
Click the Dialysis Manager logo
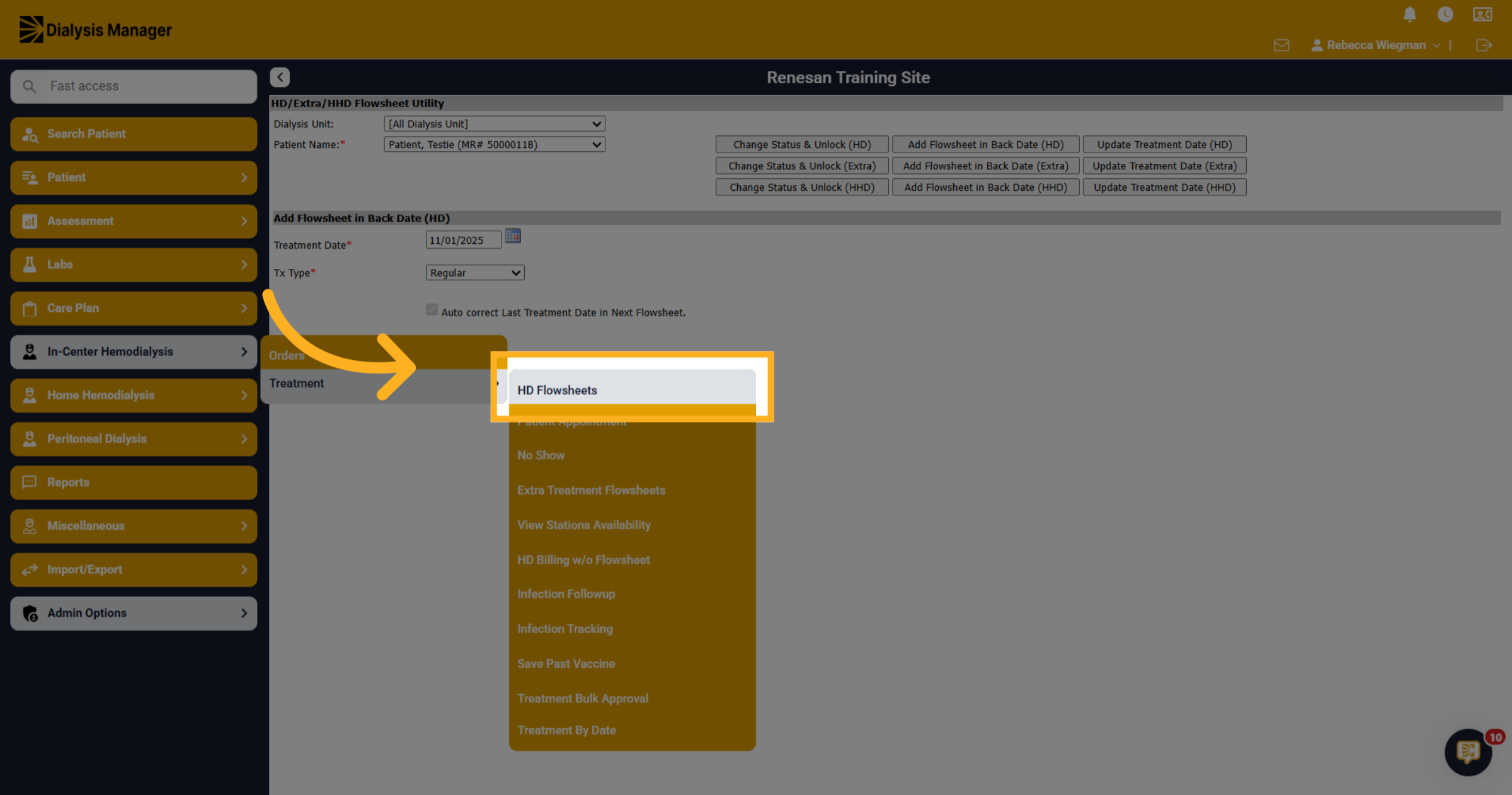tap(95, 30)
